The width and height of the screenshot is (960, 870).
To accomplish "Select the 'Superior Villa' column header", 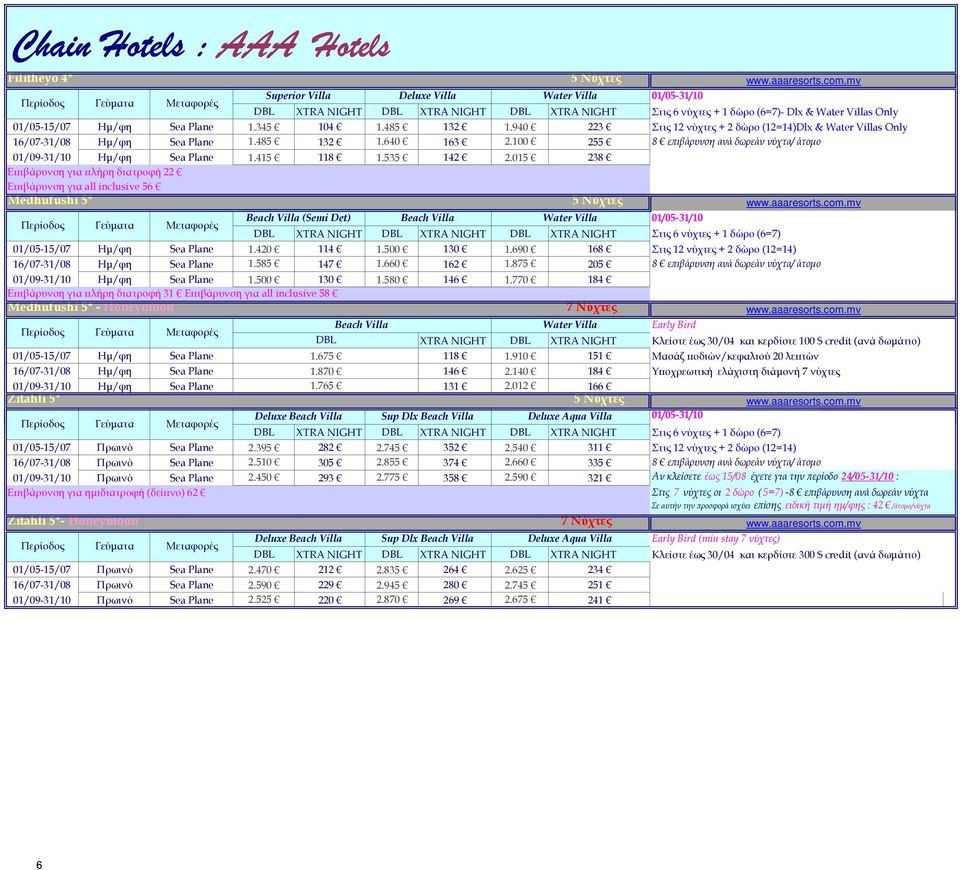I will click(298, 96).
